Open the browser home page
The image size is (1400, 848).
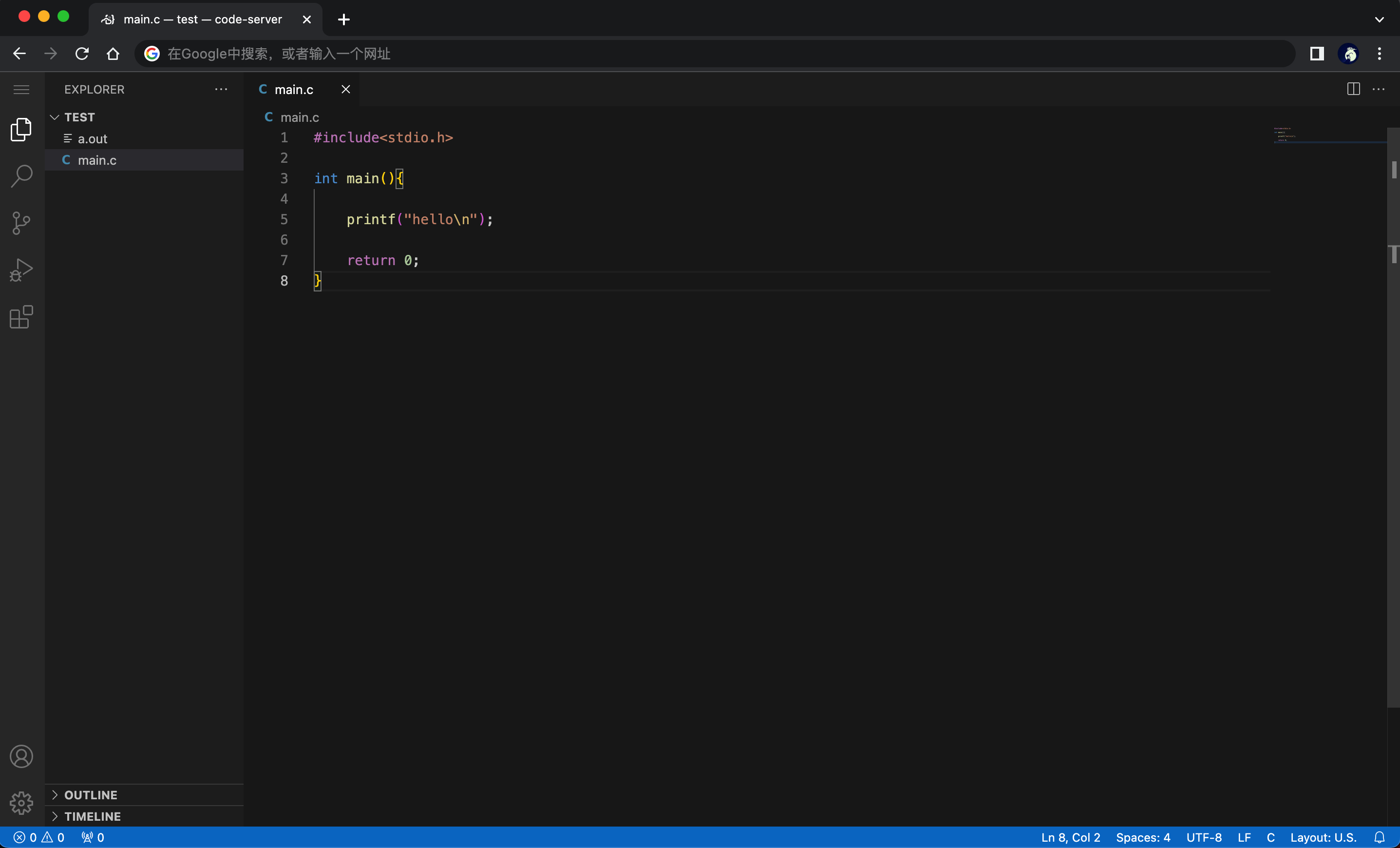(x=113, y=54)
